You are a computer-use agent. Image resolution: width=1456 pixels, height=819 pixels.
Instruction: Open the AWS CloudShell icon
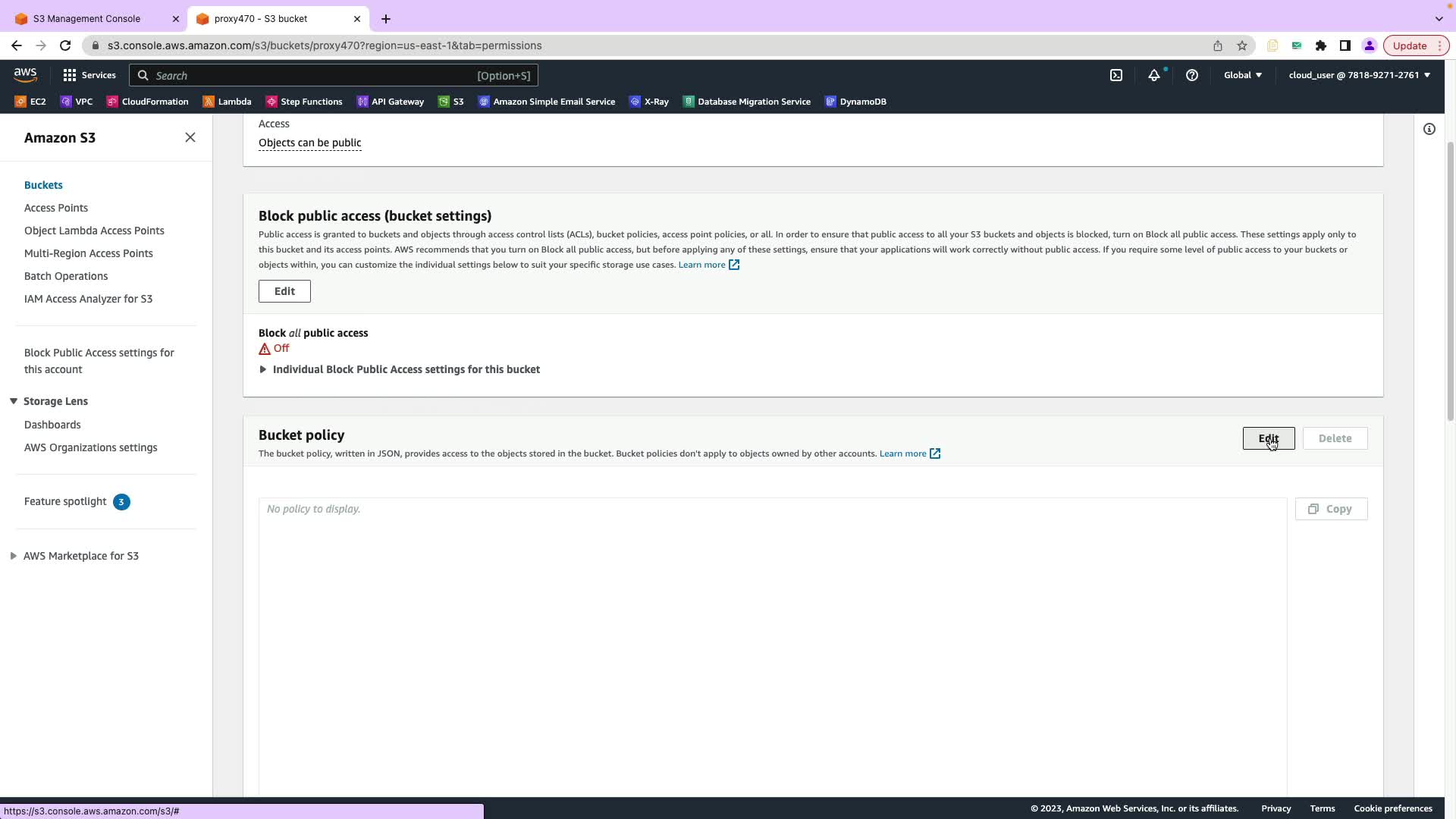point(1116,75)
